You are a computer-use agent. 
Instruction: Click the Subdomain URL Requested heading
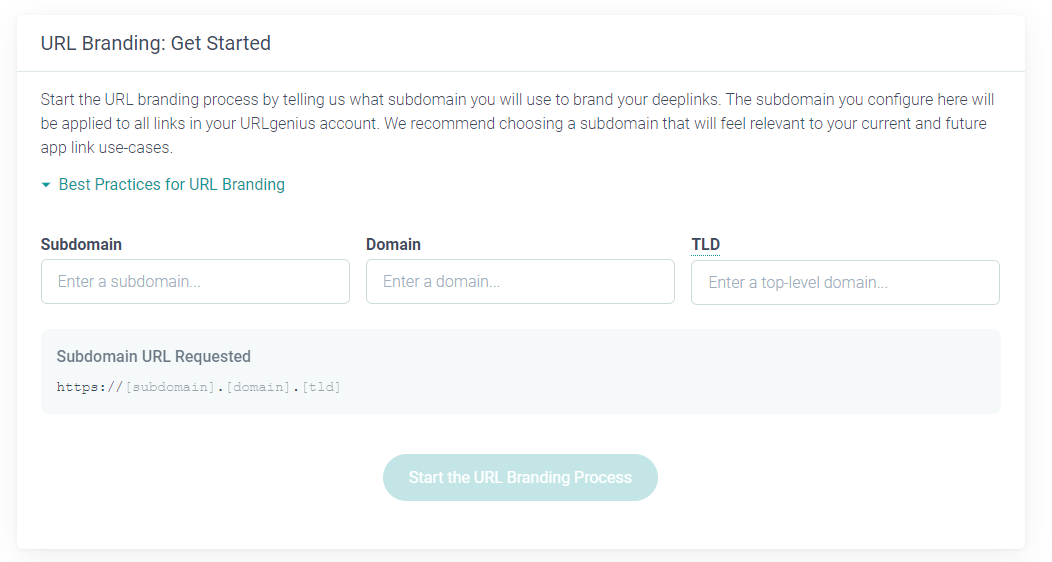coord(153,356)
